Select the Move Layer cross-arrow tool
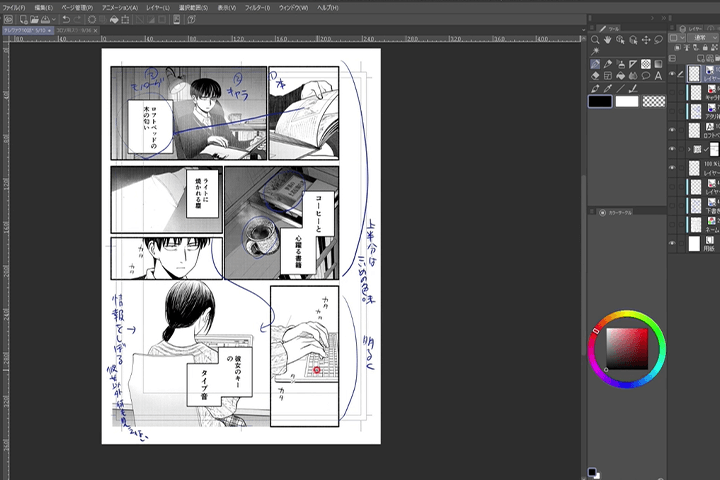Image resolution: width=720 pixels, height=480 pixels. pos(646,40)
